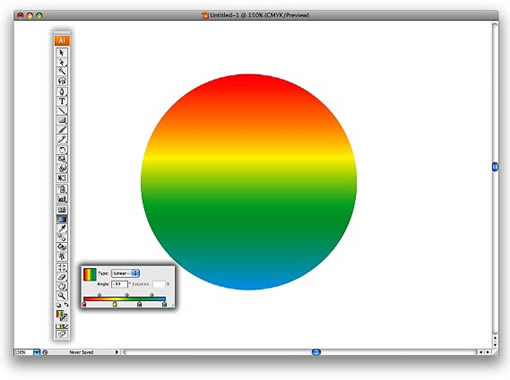
Task: Pick the Eyedropper tool
Action: tap(62, 228)
